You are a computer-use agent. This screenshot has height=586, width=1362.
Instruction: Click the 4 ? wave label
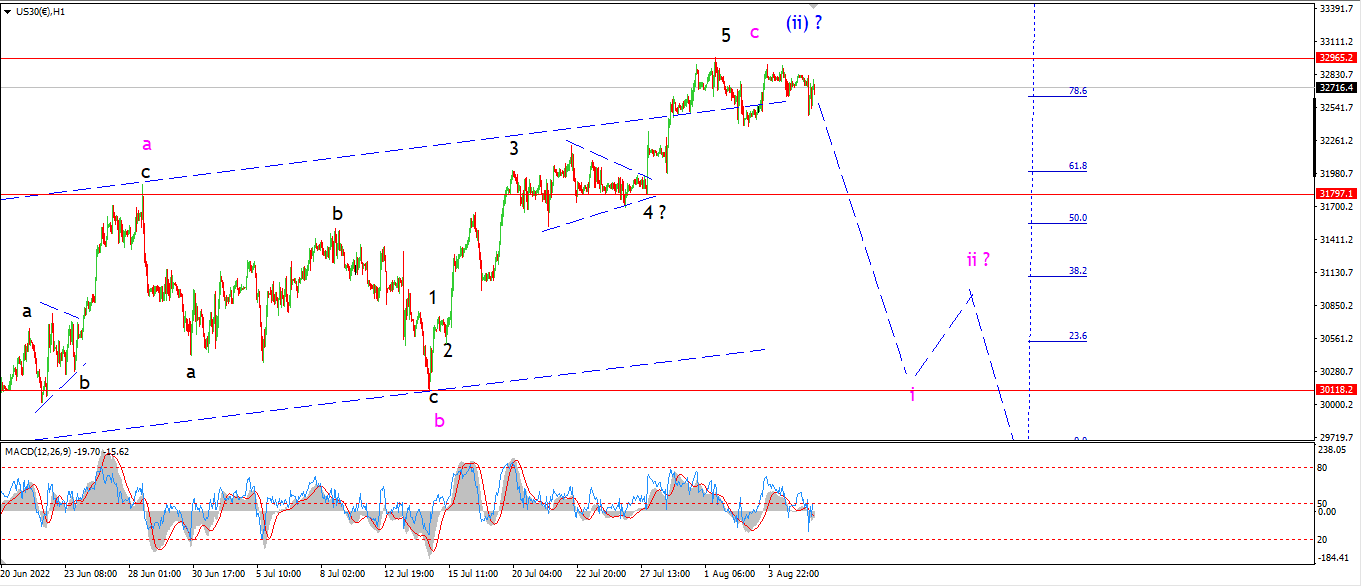coord(654,212)
